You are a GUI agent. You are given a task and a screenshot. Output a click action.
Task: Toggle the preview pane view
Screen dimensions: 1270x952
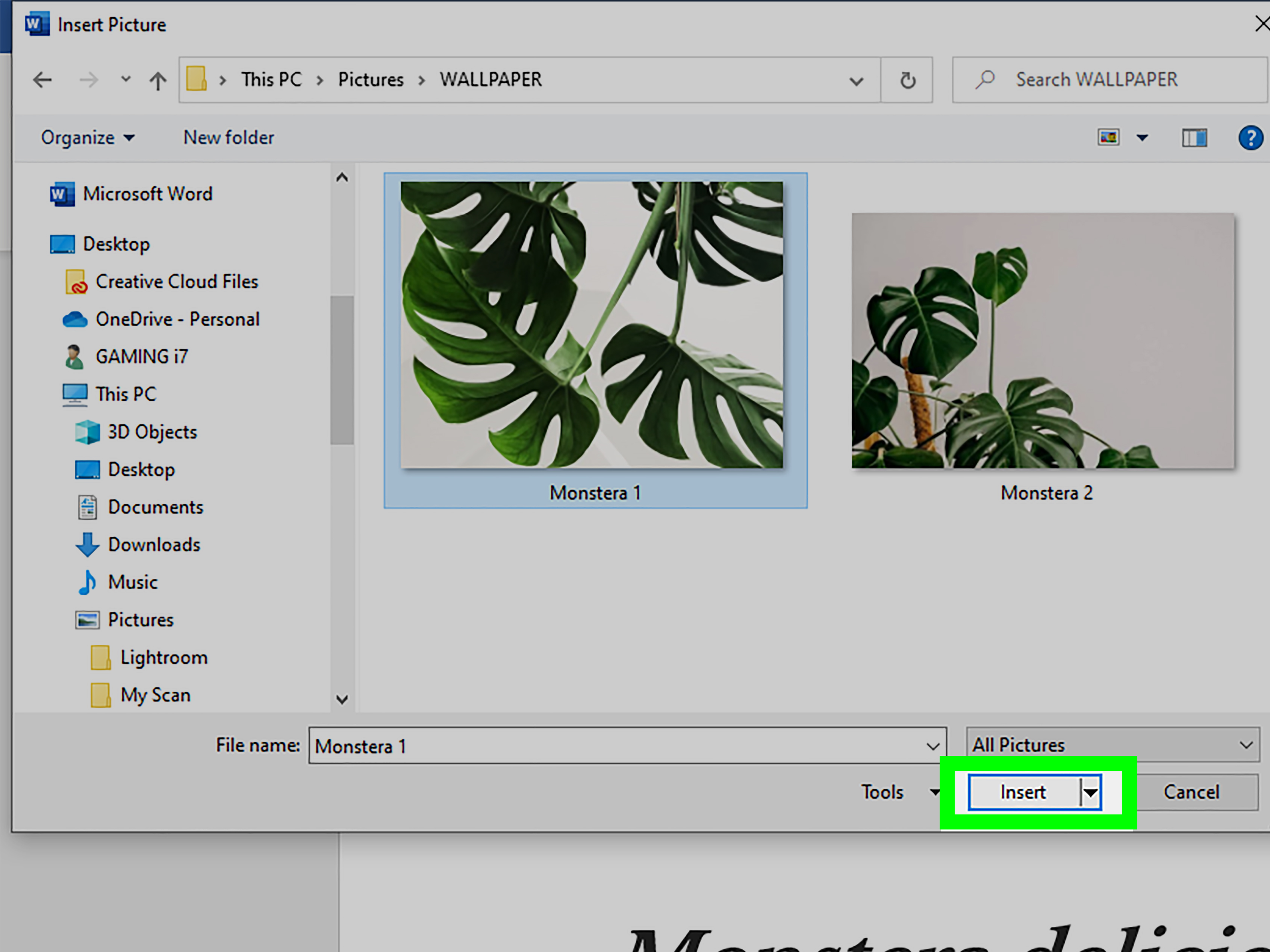[x=1195, y=137]
